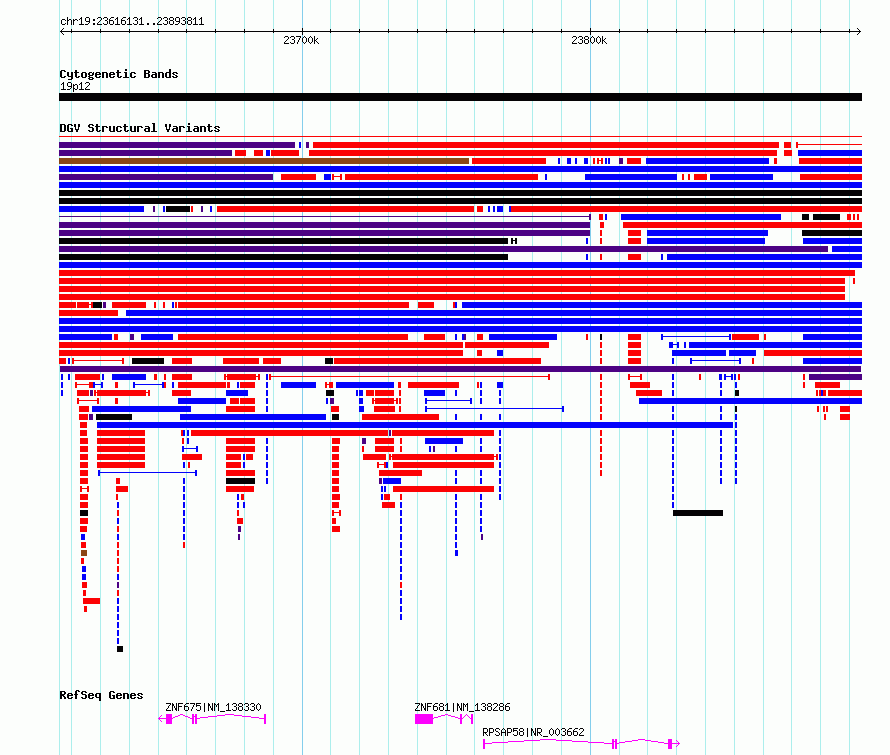Open the Cytogenetic Bands track title
This screenshot has height=755, width=890.
pyautogui.click(x=119, y=74)
